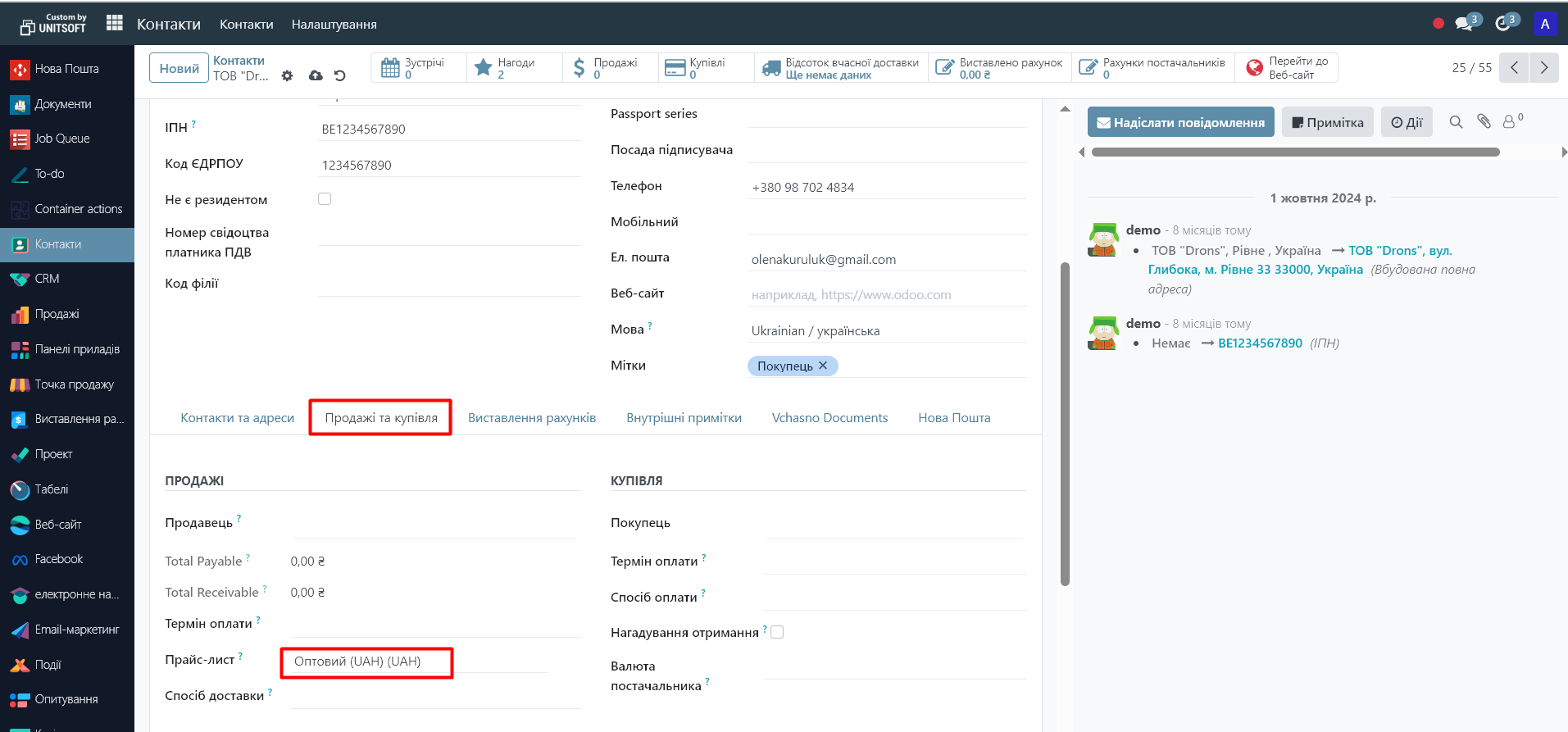Create a record with 'Новий' button
Image resolution: width=1568 pixels, height=732 pixels.
[x=179, y=68]
